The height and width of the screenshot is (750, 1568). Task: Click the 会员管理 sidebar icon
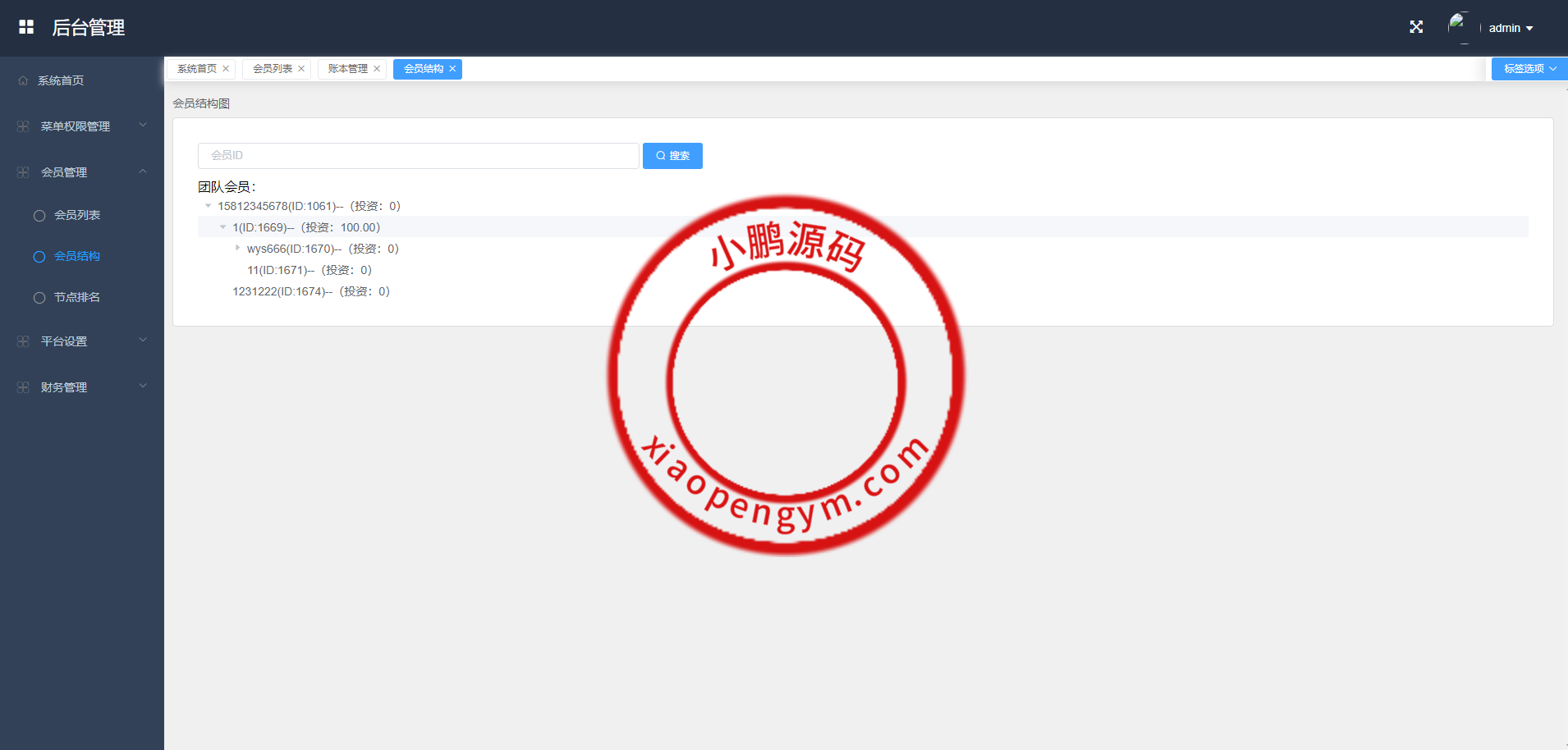click(21, 171)
